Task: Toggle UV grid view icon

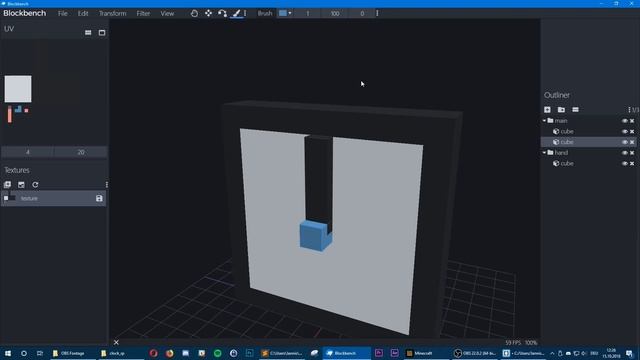Action: tap(88, 33)
